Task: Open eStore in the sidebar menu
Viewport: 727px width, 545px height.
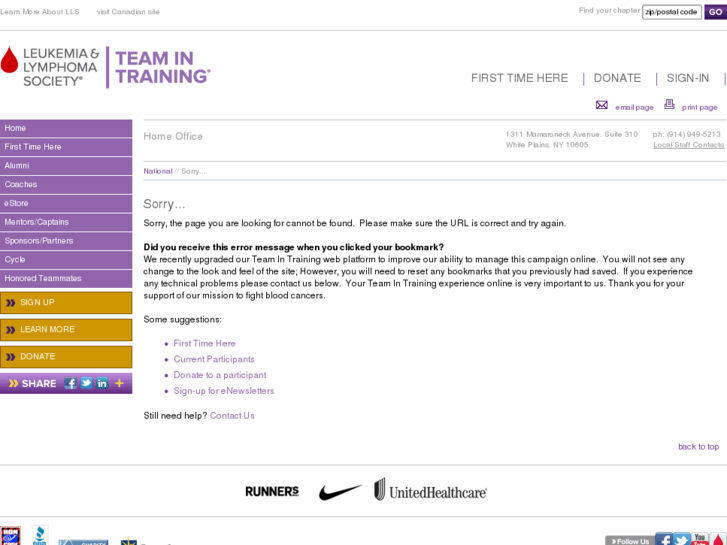Action: tap(66, 203)
